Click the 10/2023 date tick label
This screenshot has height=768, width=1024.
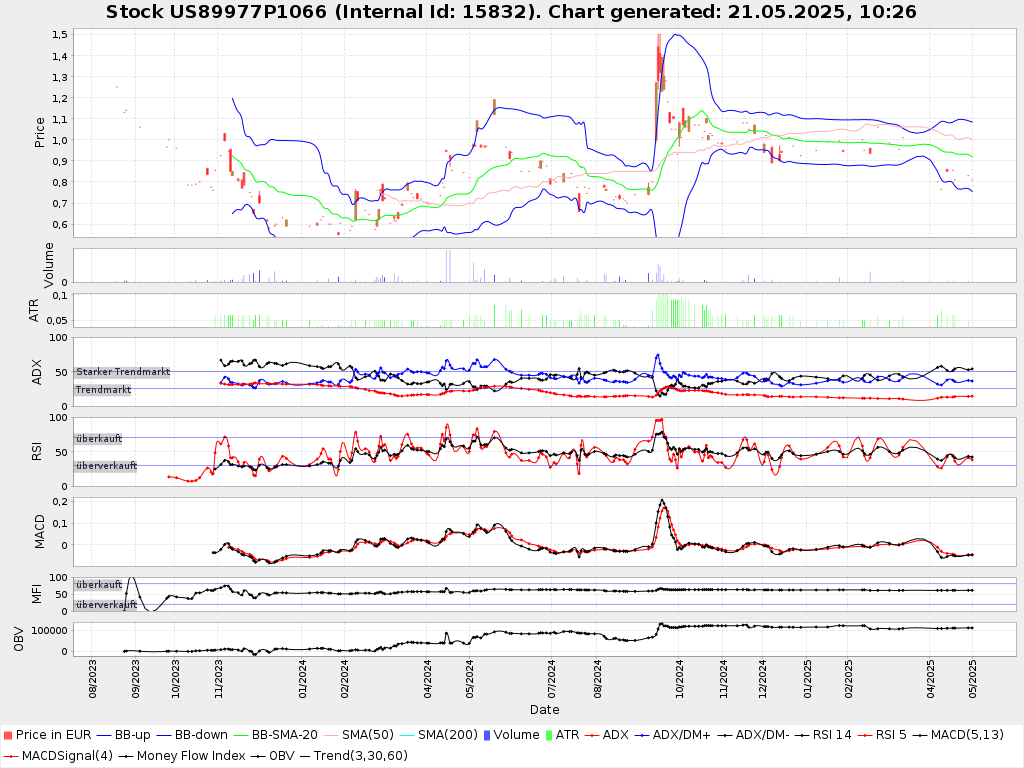pos(176,679)
